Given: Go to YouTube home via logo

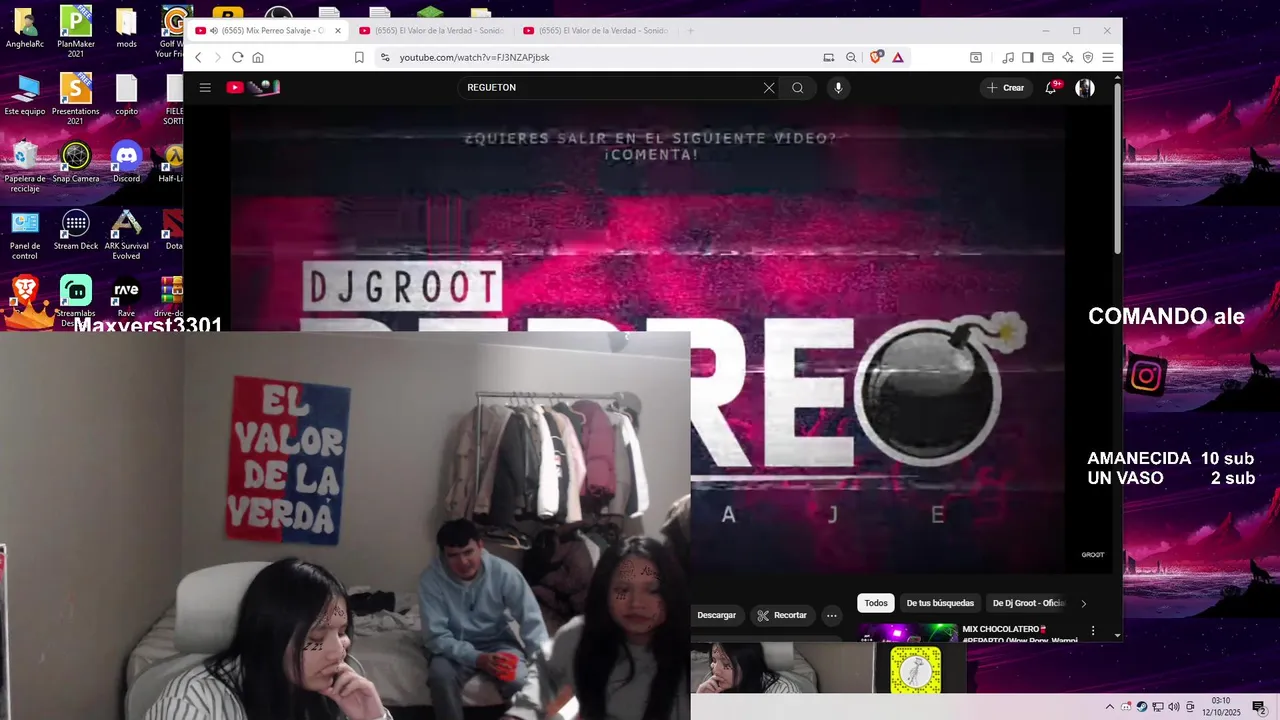Looking at the screenshot, I should (x=253, y=88).
